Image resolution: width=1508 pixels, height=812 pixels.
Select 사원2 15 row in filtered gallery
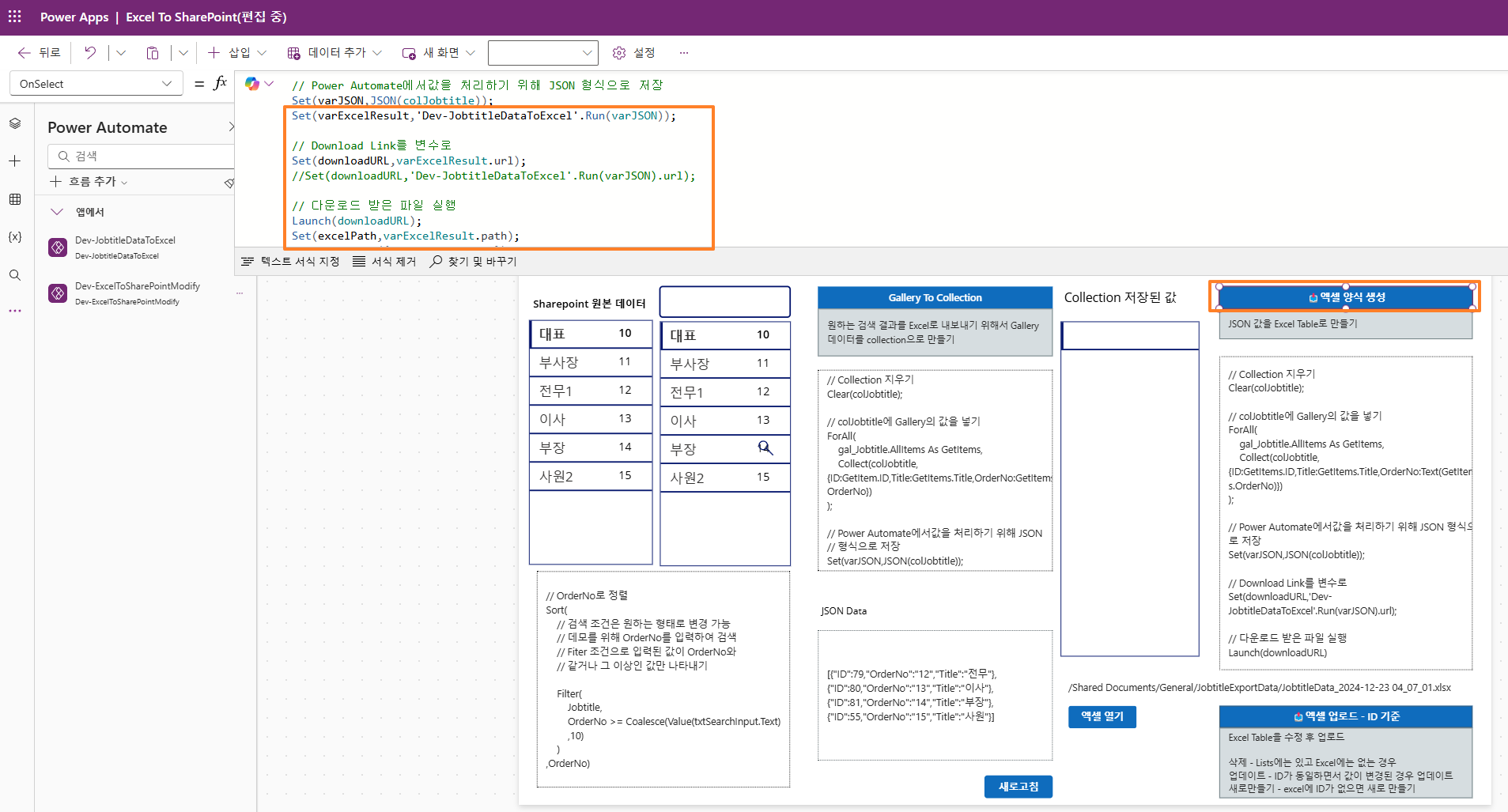tap(725, 478)
